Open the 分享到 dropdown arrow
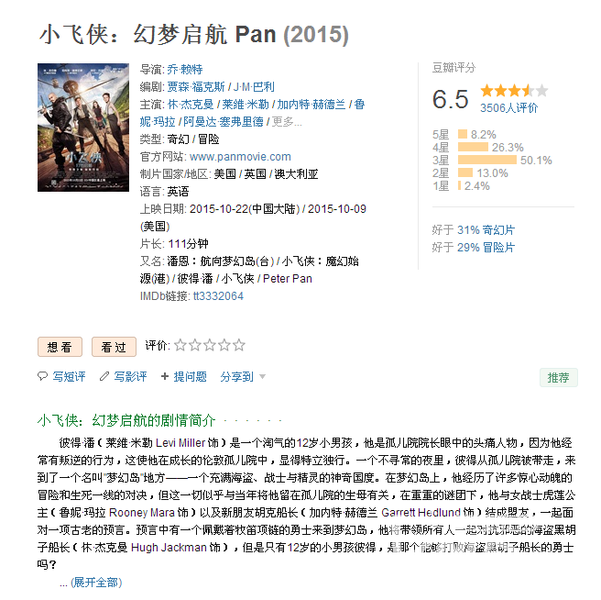Viewport: 601px width, 600px height. click(263, 376)
